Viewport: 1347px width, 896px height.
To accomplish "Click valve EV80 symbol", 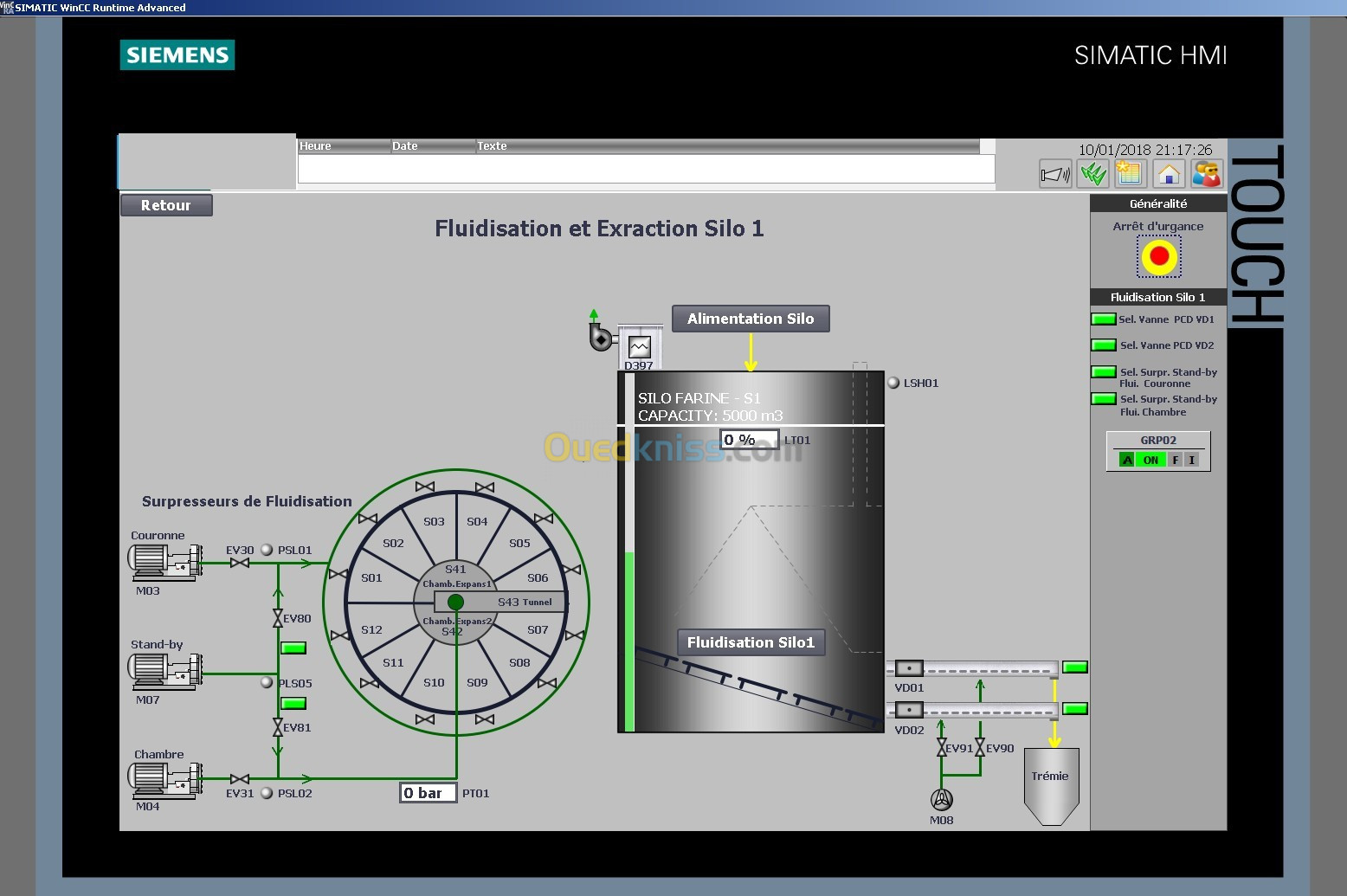I will pos(278,619).
